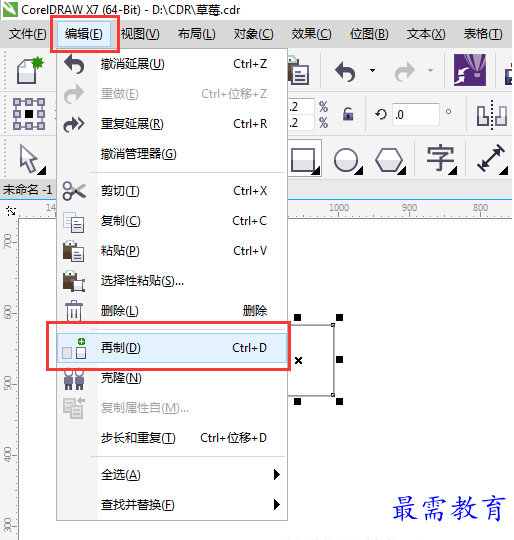Select the dimension line tool
This screenshot has width=514, height=540.
click(x=492, y=159)
